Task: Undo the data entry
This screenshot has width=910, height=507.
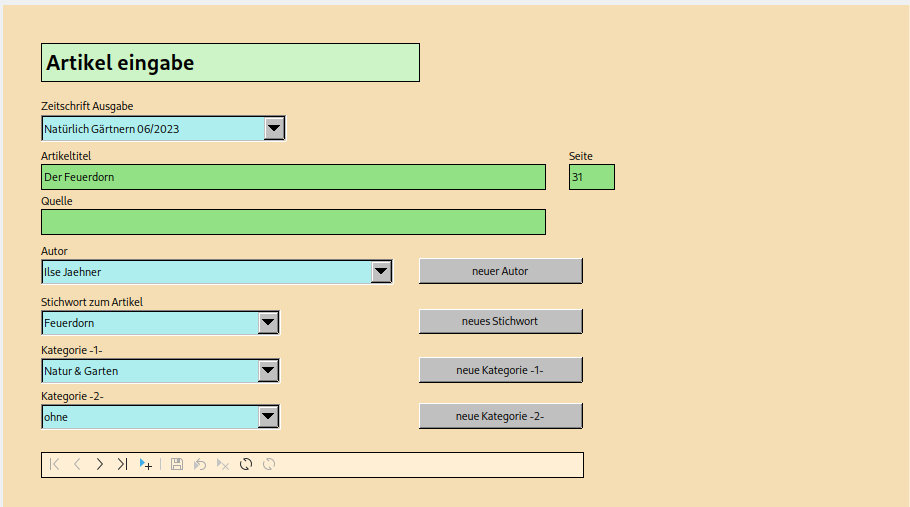Action: pos(200,464)
